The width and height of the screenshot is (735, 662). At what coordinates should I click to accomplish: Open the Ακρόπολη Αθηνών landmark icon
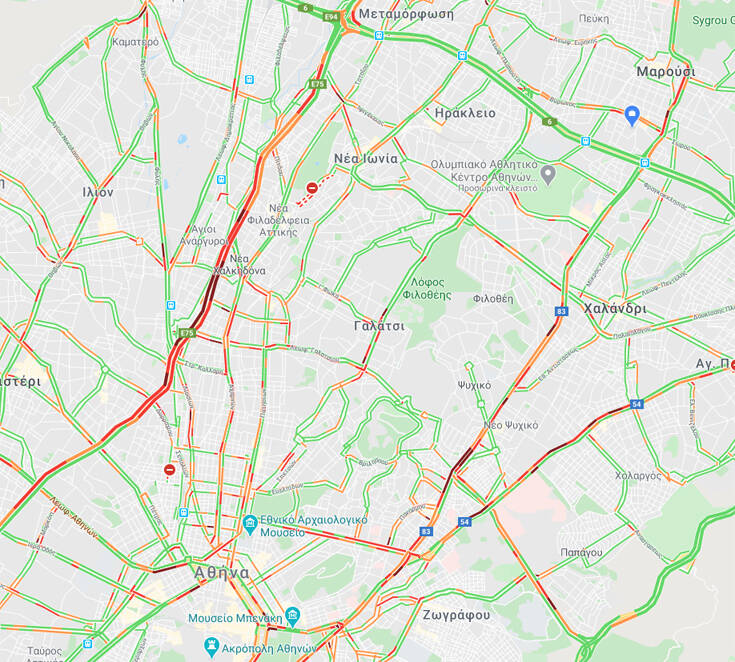(x=212, y=647)
